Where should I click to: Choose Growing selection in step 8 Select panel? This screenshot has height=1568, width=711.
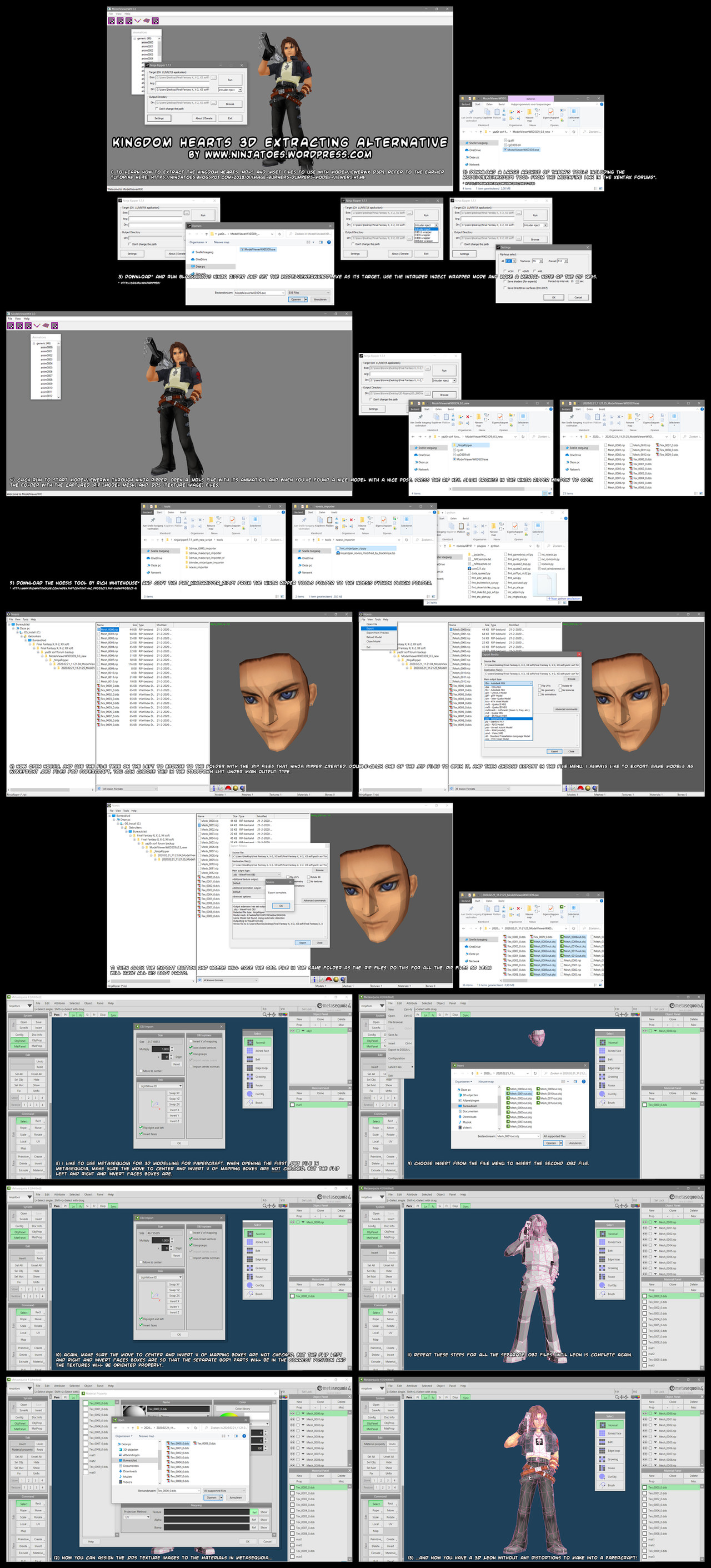258,1077
